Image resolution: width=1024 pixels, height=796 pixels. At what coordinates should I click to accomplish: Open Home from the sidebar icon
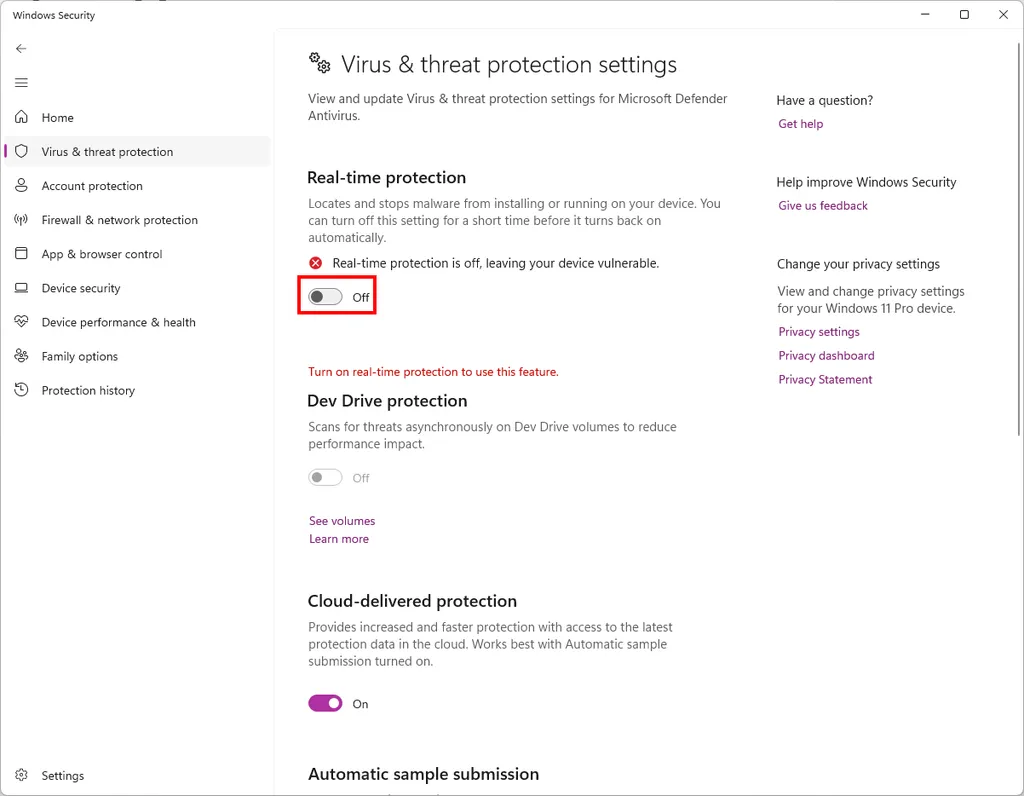click(57, 117)
